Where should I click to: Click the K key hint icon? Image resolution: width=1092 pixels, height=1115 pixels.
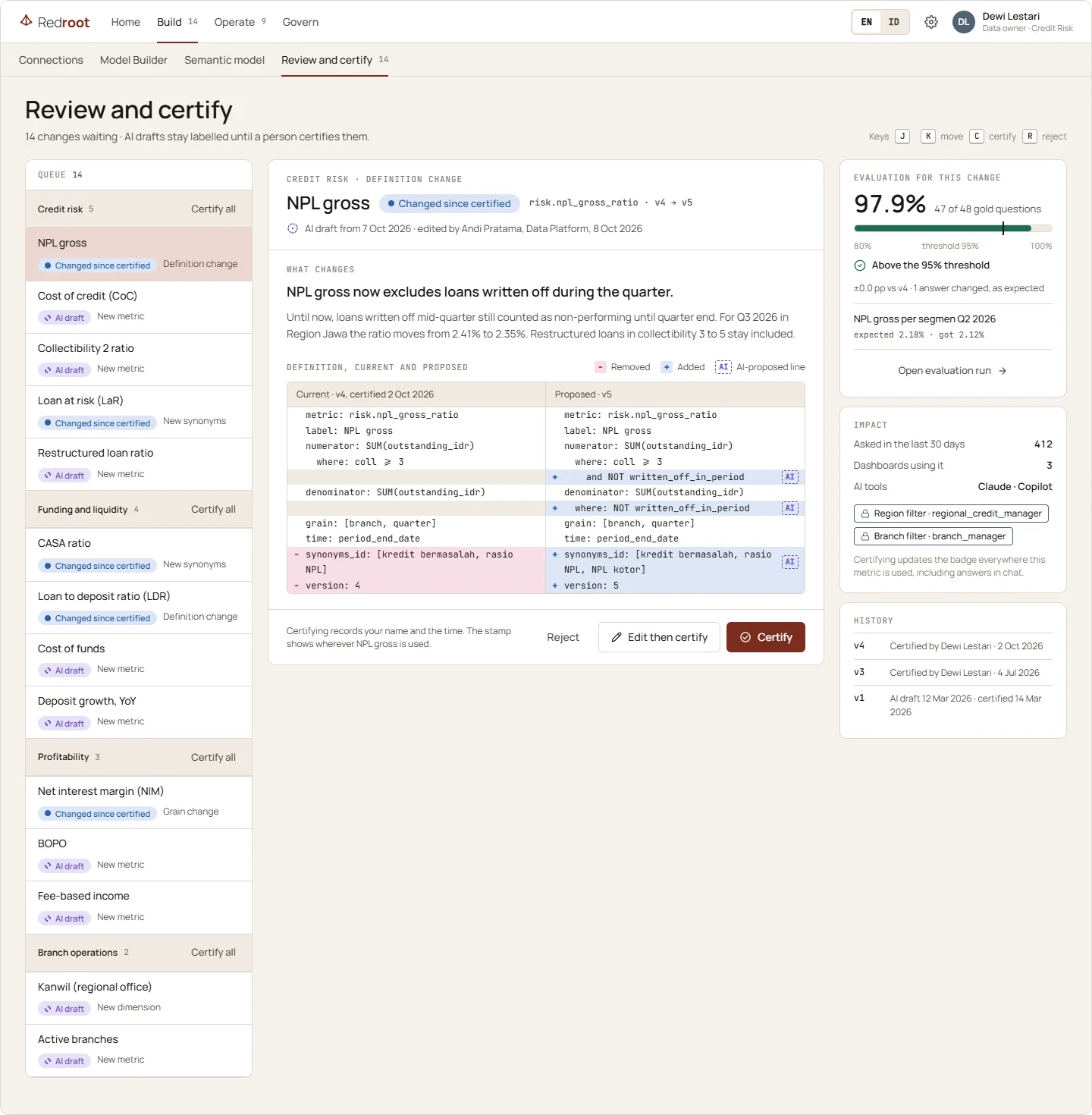click(928, 137)
